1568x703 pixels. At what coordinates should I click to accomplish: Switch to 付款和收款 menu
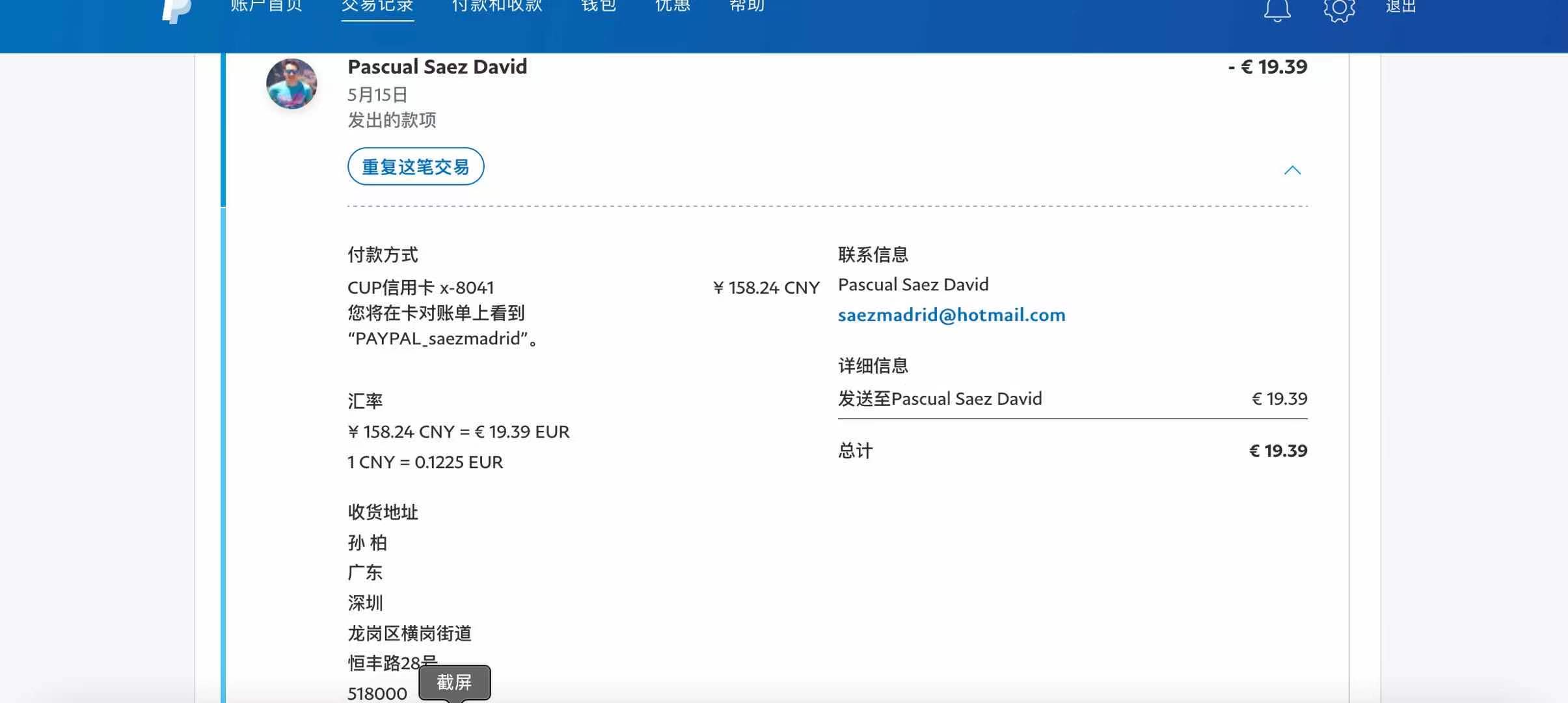(497, 7)
